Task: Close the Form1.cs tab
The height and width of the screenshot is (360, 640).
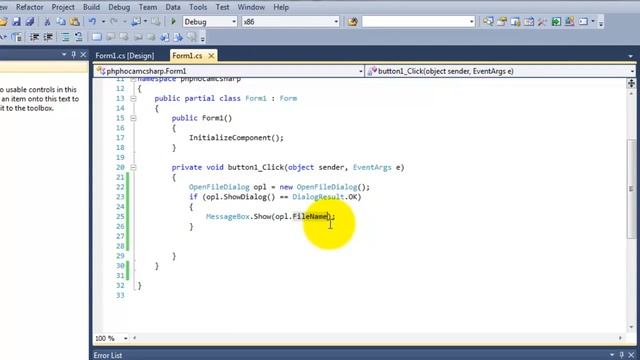Action: click(x=211, y=56)
